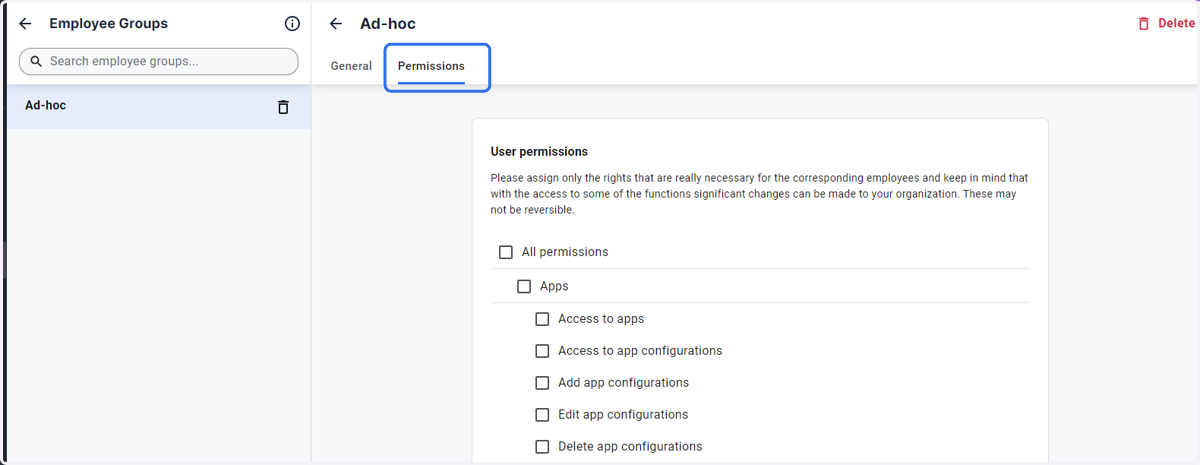The image size is (1200, 465).
Task: Click back arrow beside Employee Groups
Action: coord(25,24)
